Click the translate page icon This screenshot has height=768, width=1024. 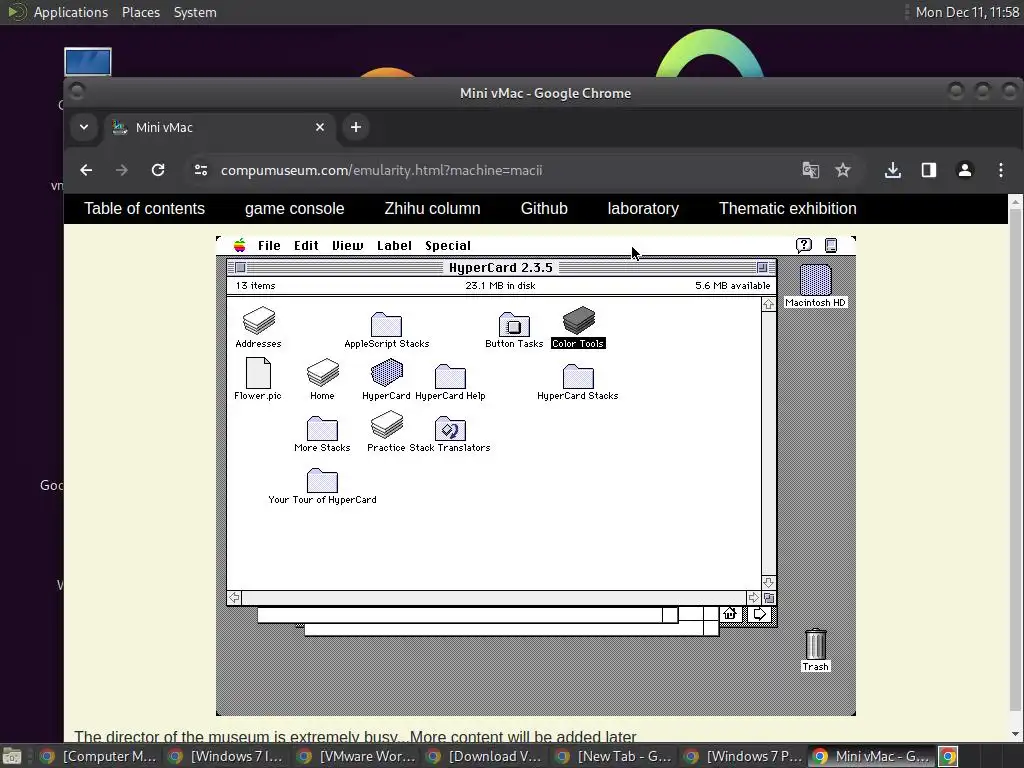click(x=810, y=170)
